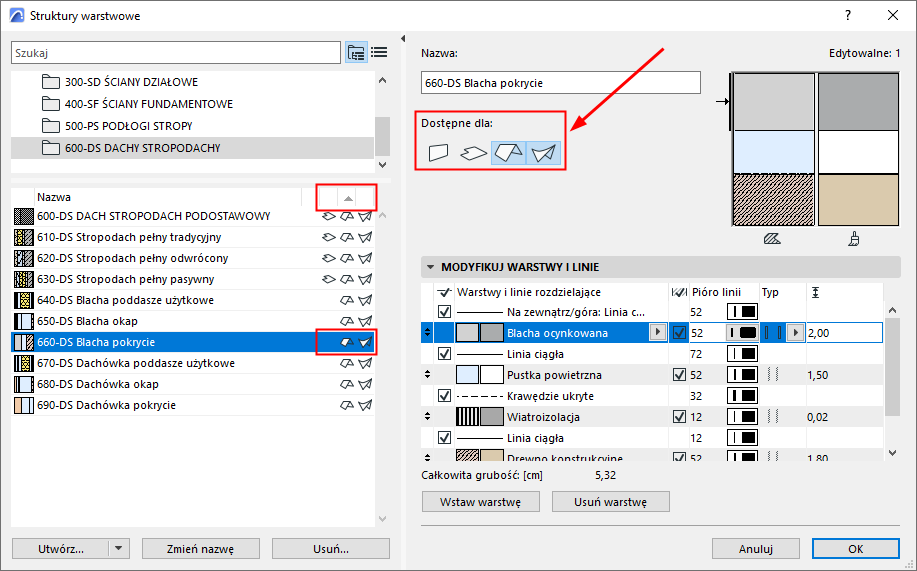Click the Blacha ocynkowana row drag handle
917x571 pixels.
coord(428,333)
